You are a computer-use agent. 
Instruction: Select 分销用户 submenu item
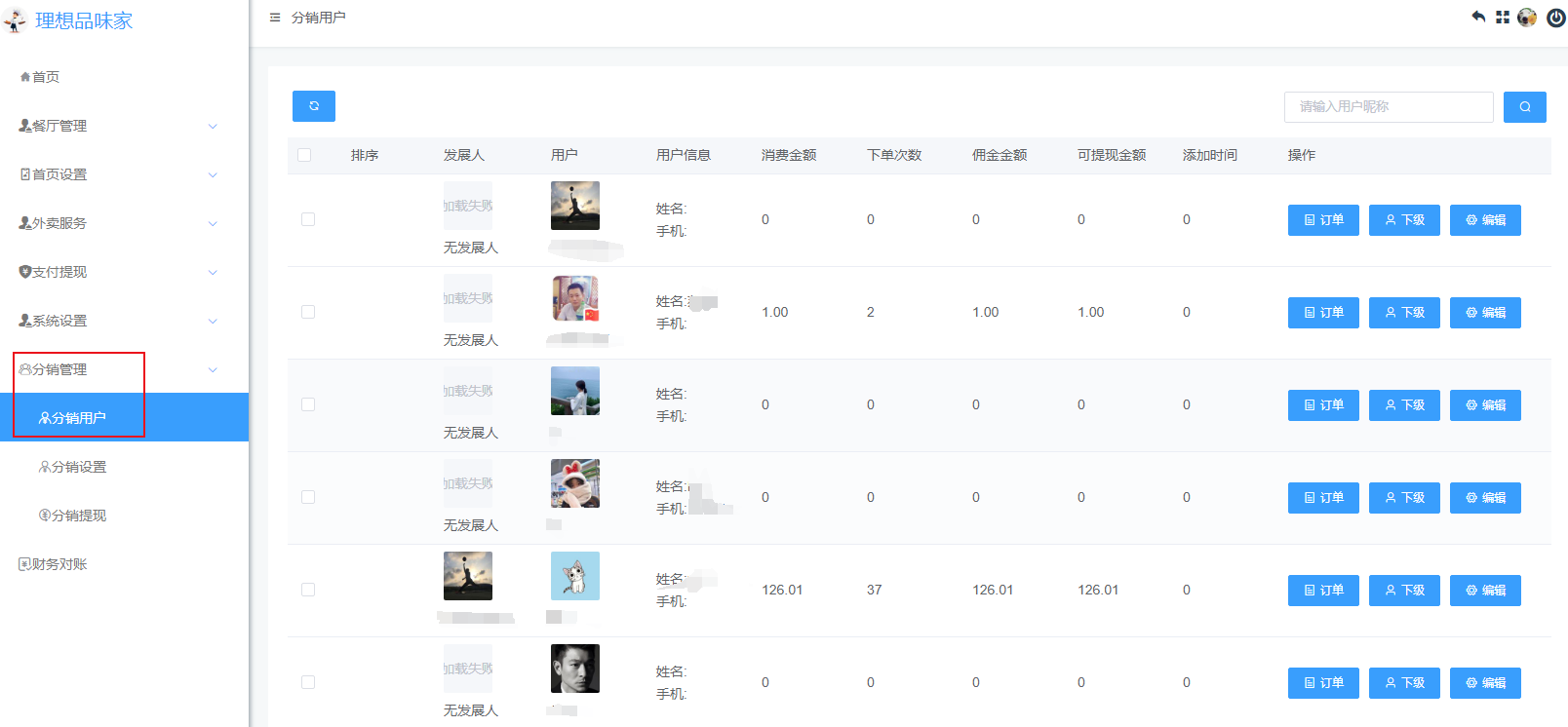[124, 417]
